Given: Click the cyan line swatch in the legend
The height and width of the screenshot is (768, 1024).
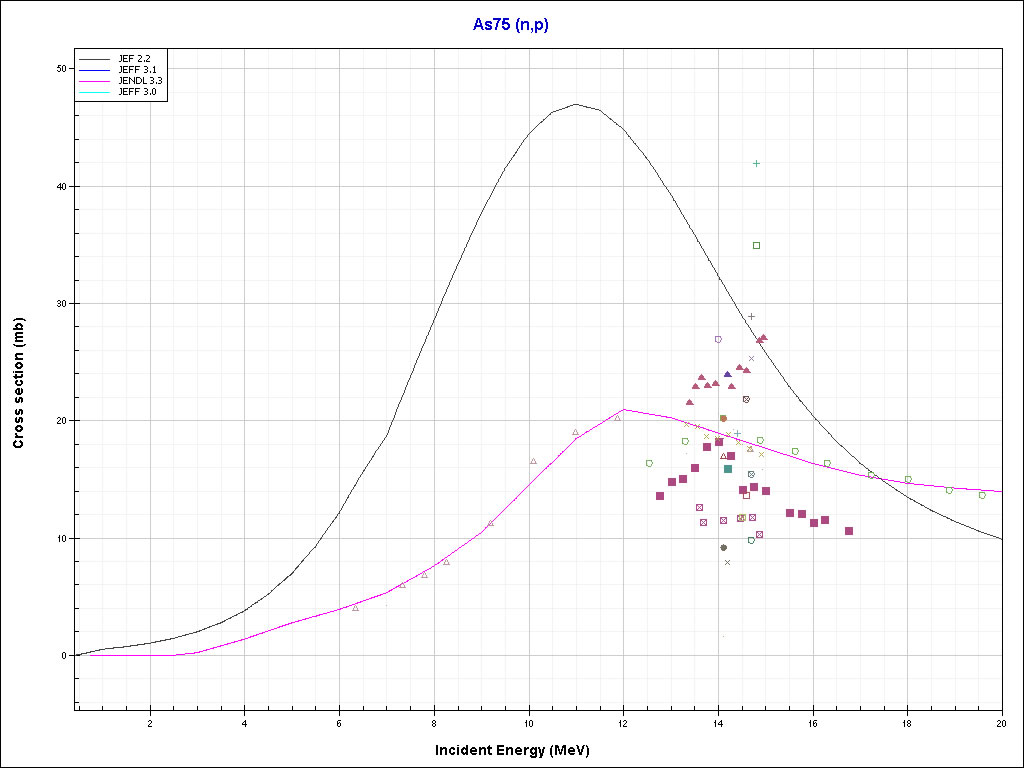Looking at the screenshot, I should pos(96,91).
